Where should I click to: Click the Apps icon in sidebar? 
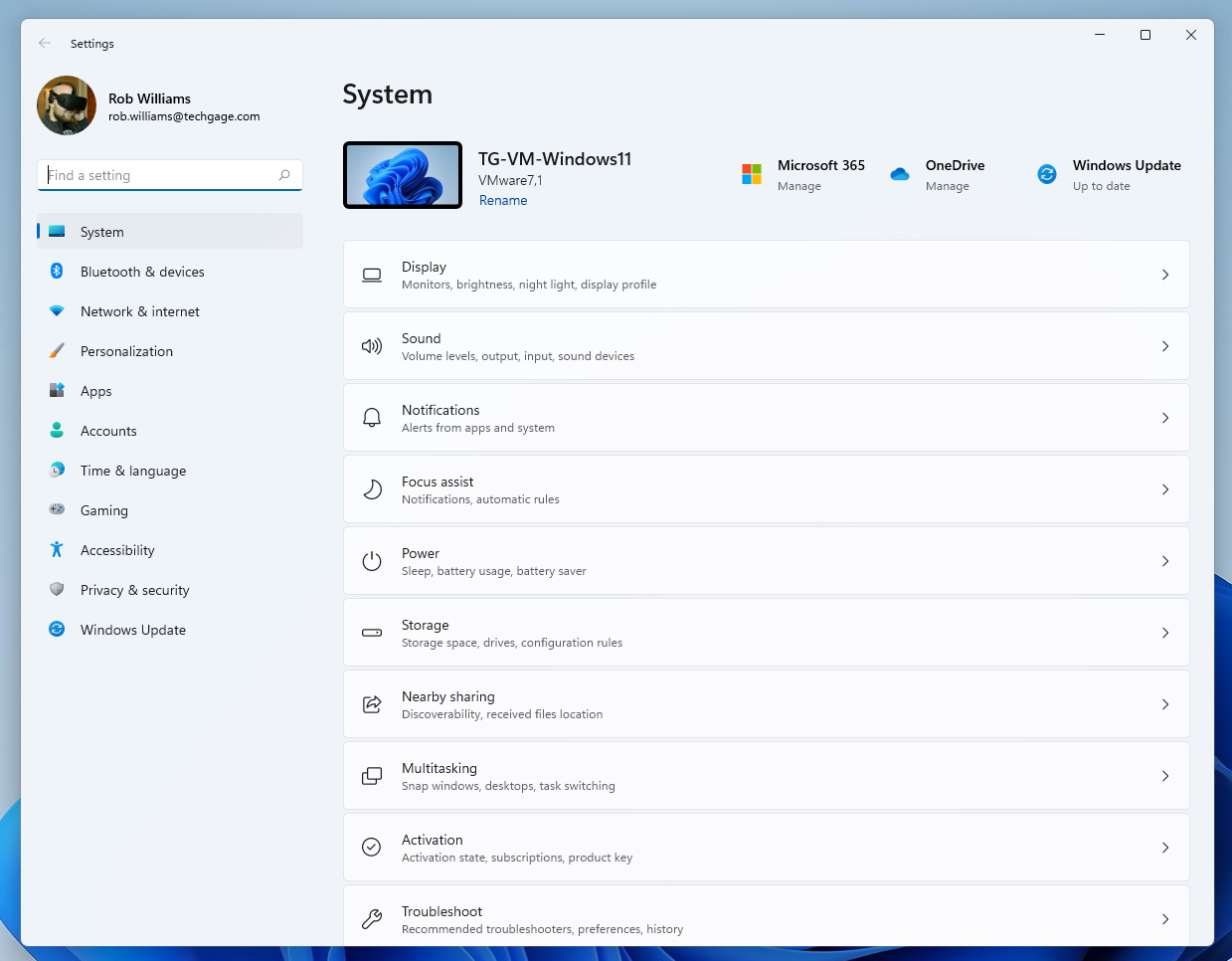point(57,391)
